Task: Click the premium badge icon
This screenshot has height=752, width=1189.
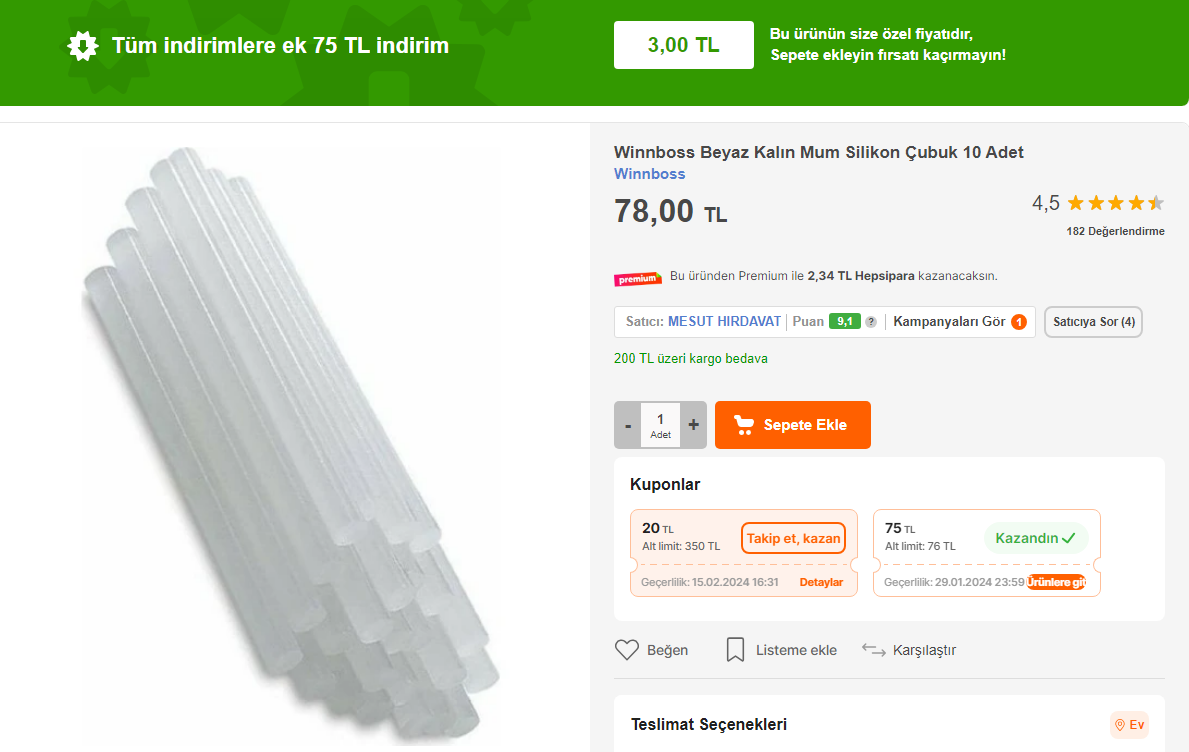Action: coord(638,277)
